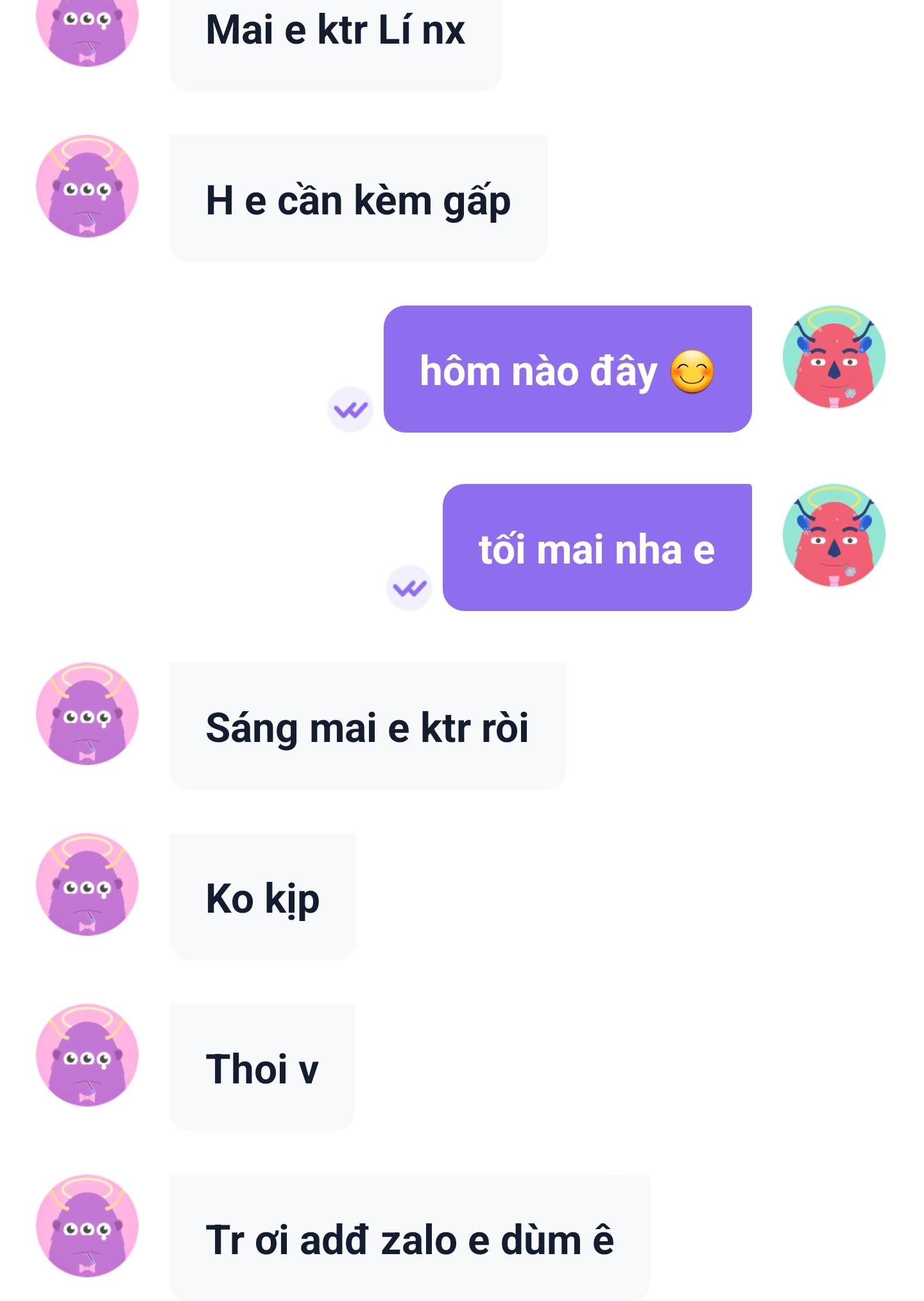
Task: Open the red avatar next to "tối mai nha e"
Action: [x=834, y=535]
